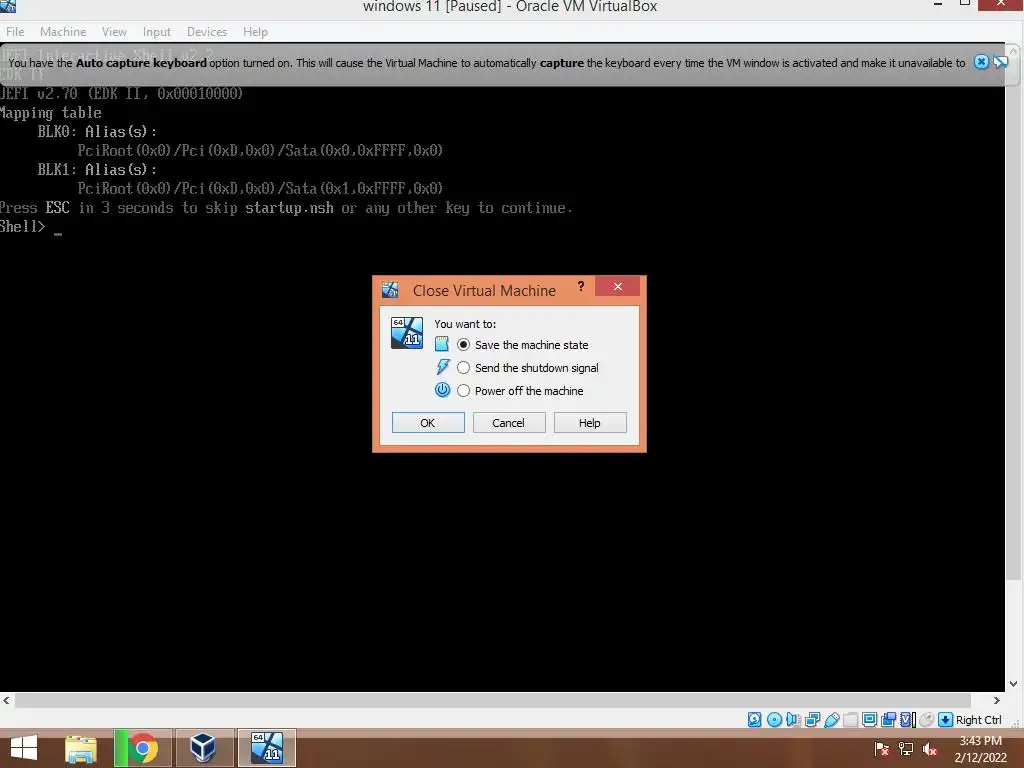Click the optical disc status icon
This screenshot has width=1024, height=768.
tap(774, 720)
